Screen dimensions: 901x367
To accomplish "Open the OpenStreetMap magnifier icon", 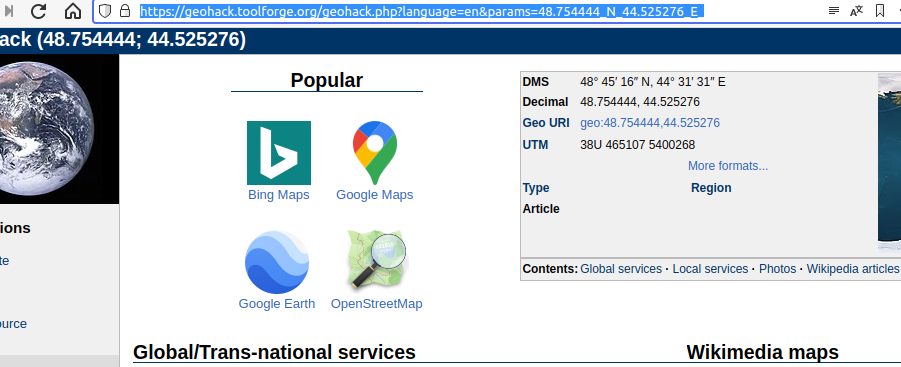I will (376, 260).
